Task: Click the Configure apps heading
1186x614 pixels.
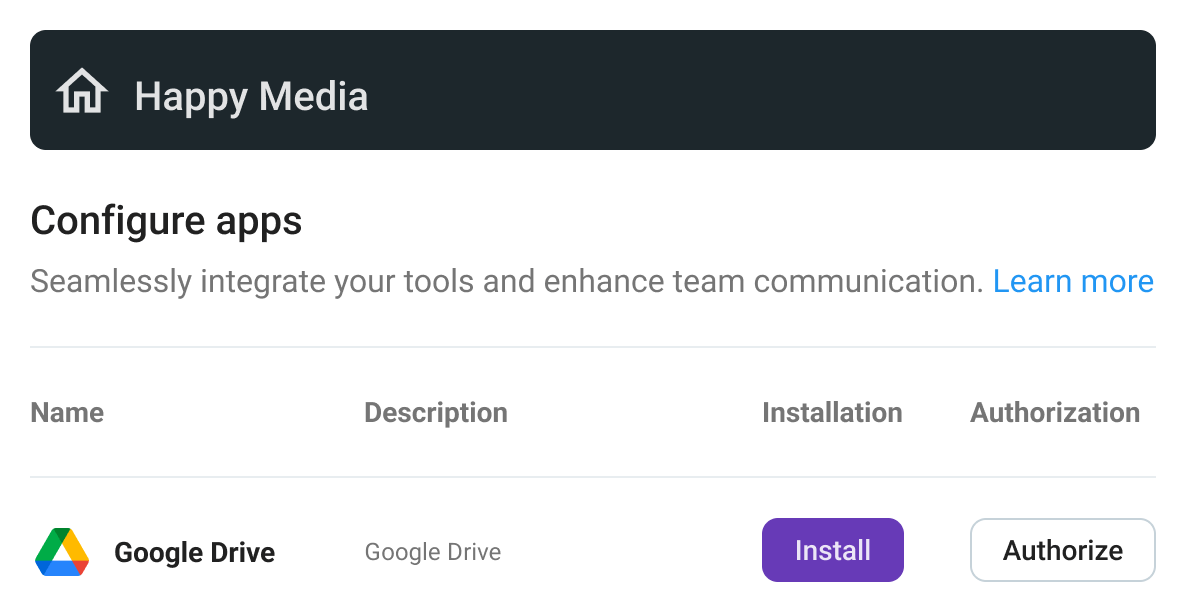Action: [166, 222]
